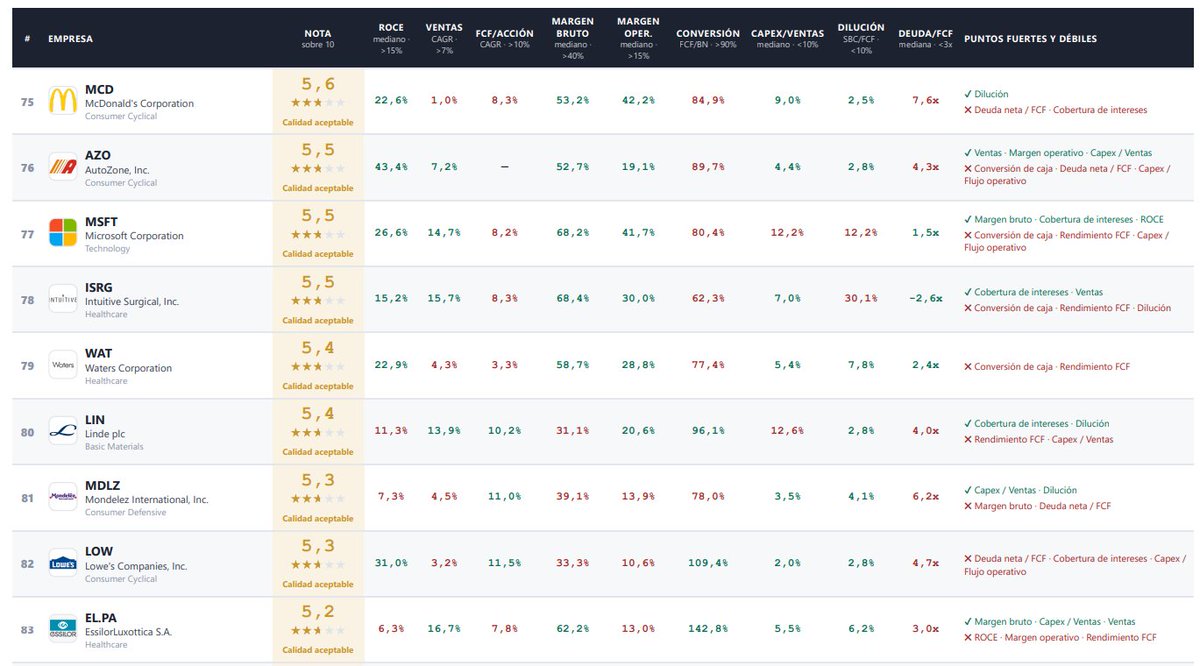Click the Lowe's logo icon
The width and height of the screenshot is (1200, 666).
pyautogui.click(x=63, y=562)
